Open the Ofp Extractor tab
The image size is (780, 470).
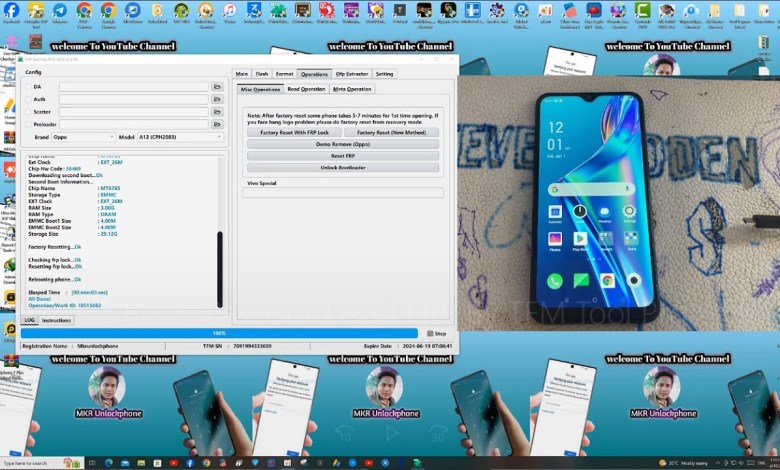[x=352, y=74]
